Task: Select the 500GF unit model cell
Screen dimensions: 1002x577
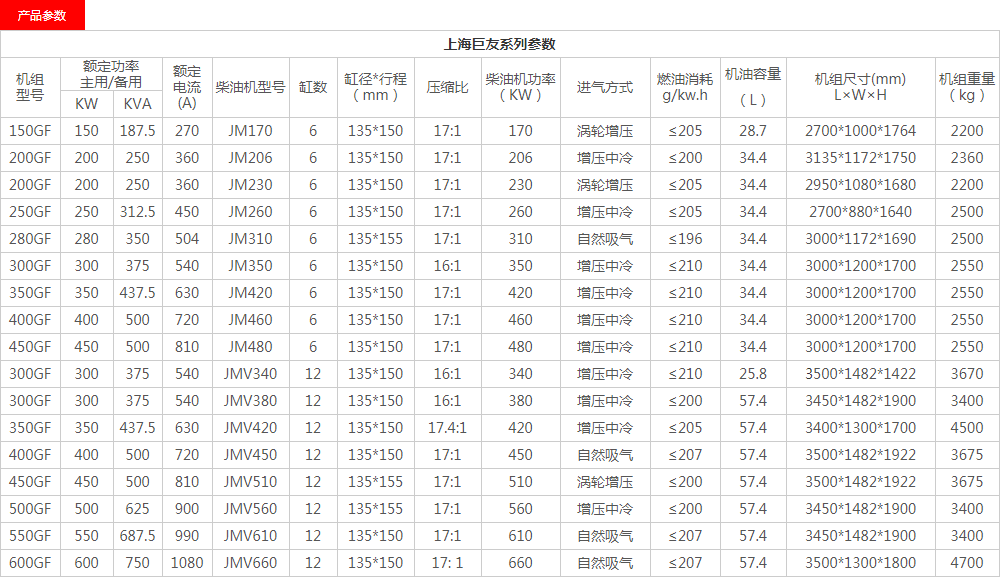Action: tap(30, 509)
